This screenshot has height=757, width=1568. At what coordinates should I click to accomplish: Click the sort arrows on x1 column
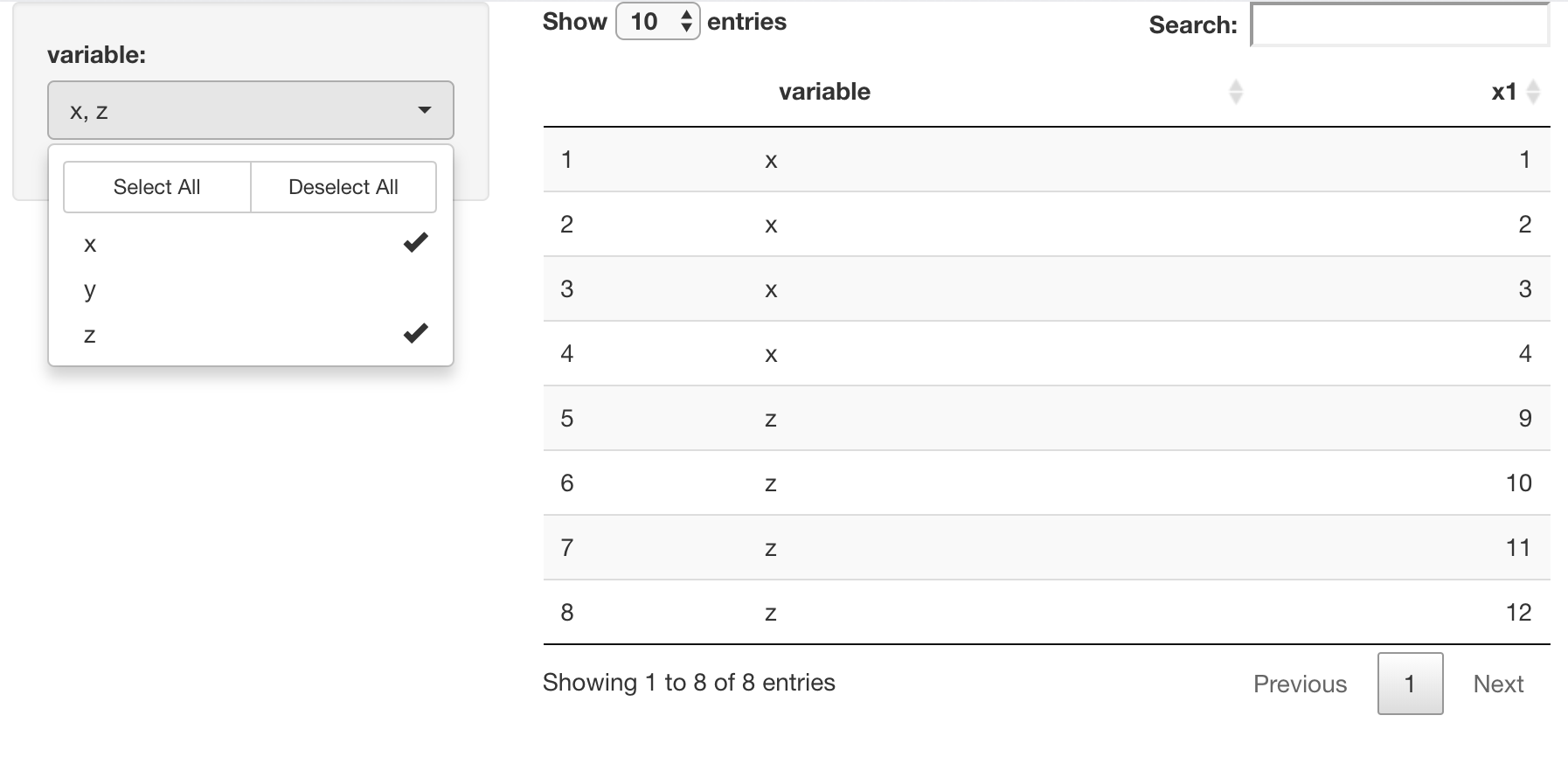1532,92
